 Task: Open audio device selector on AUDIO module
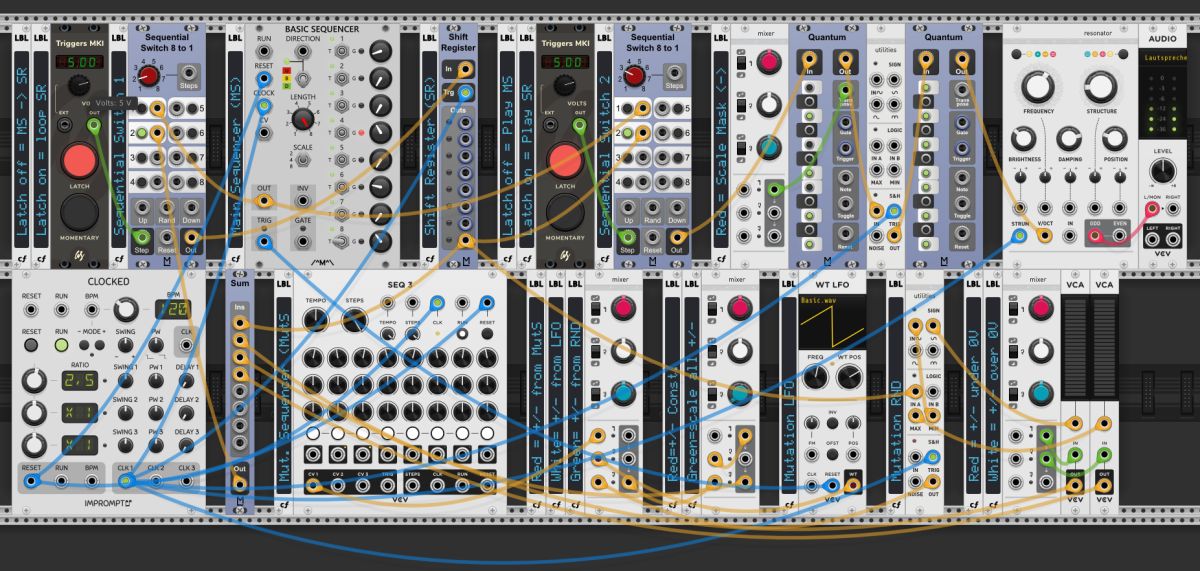[1161, 59]
